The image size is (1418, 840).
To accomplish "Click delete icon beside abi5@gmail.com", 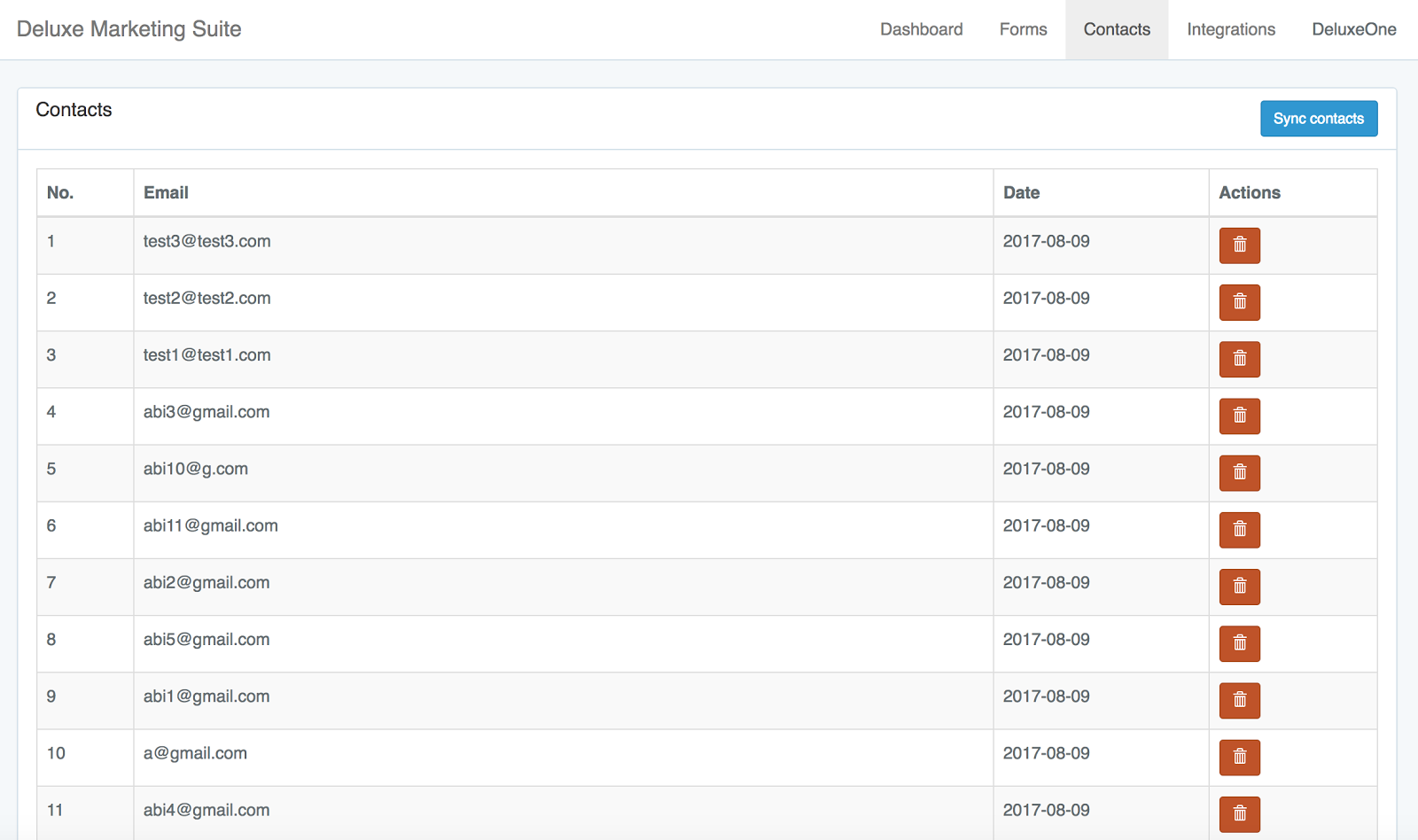I will (1239, 643).
